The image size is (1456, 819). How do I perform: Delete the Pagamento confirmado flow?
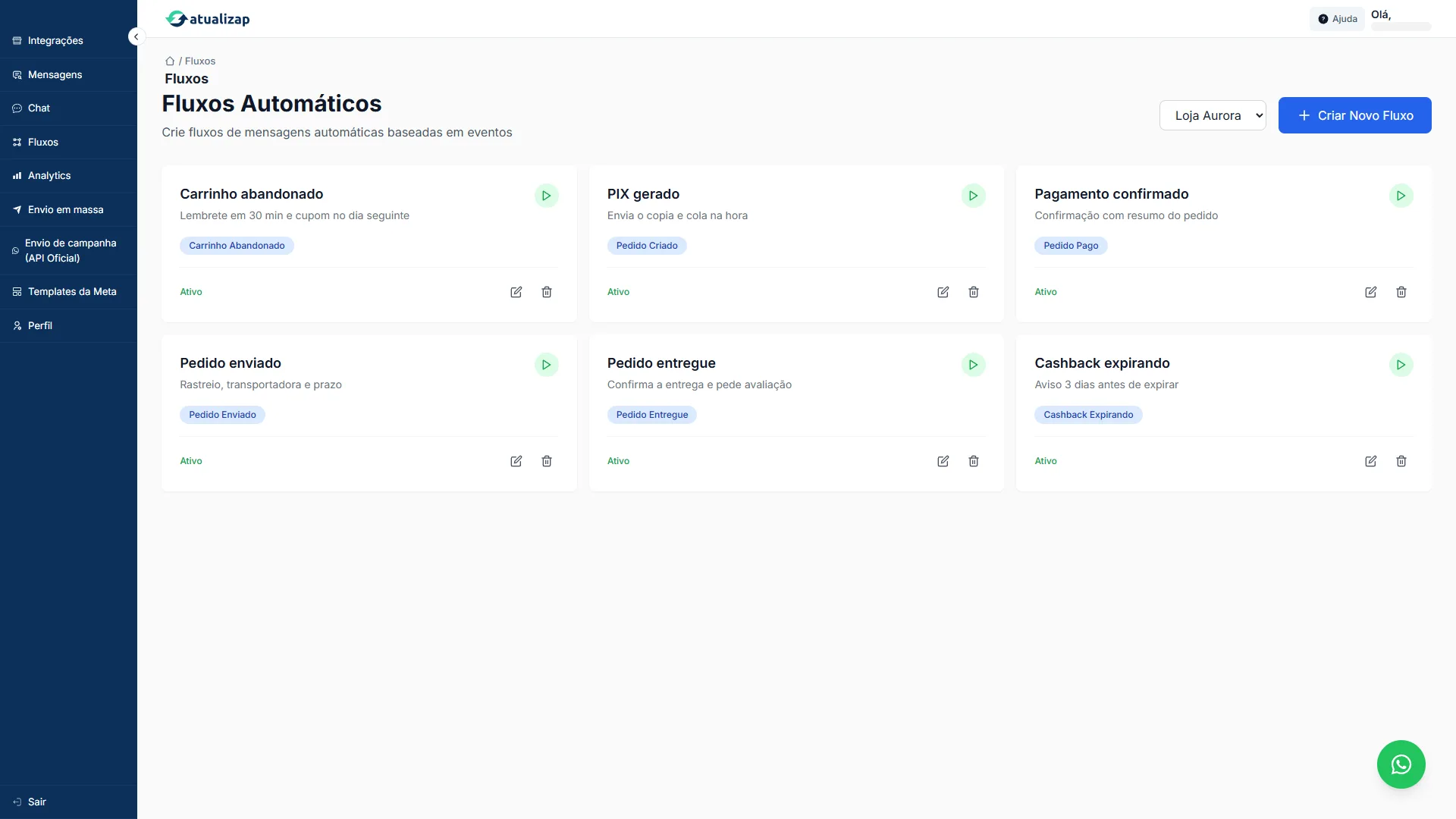point(1401,292)
